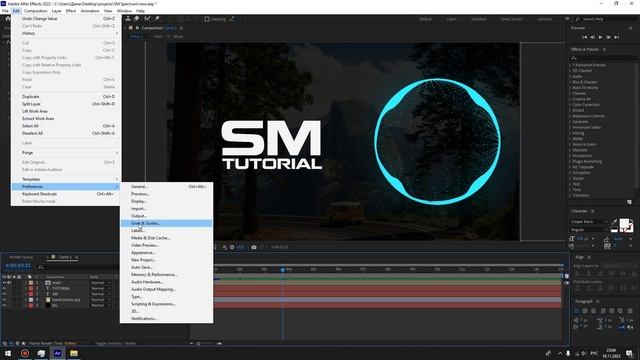Open the Purge submenu
Image resolution: width=640 pixels, height=360 pixels.
coord(66,153)
